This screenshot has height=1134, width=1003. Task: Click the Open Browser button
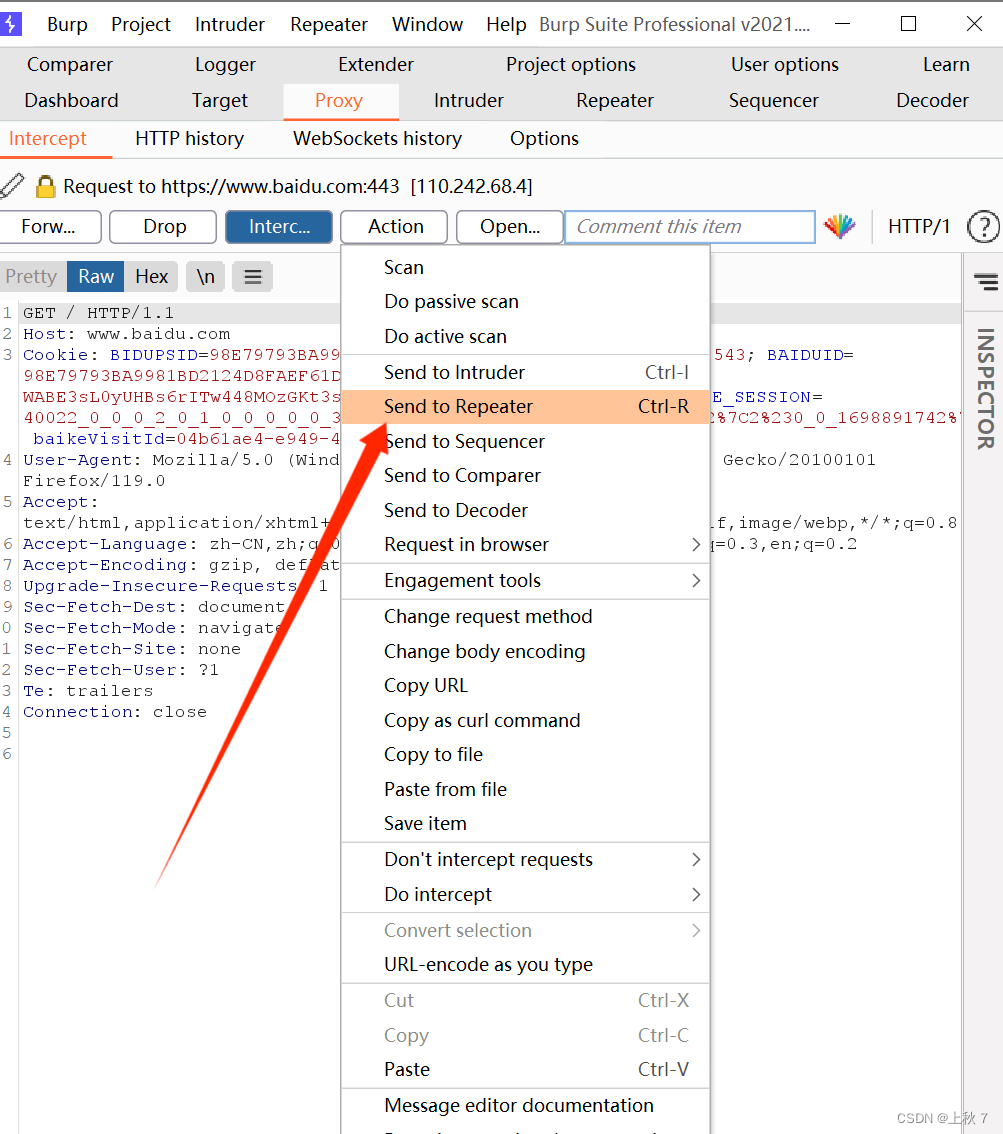(510, 227)
